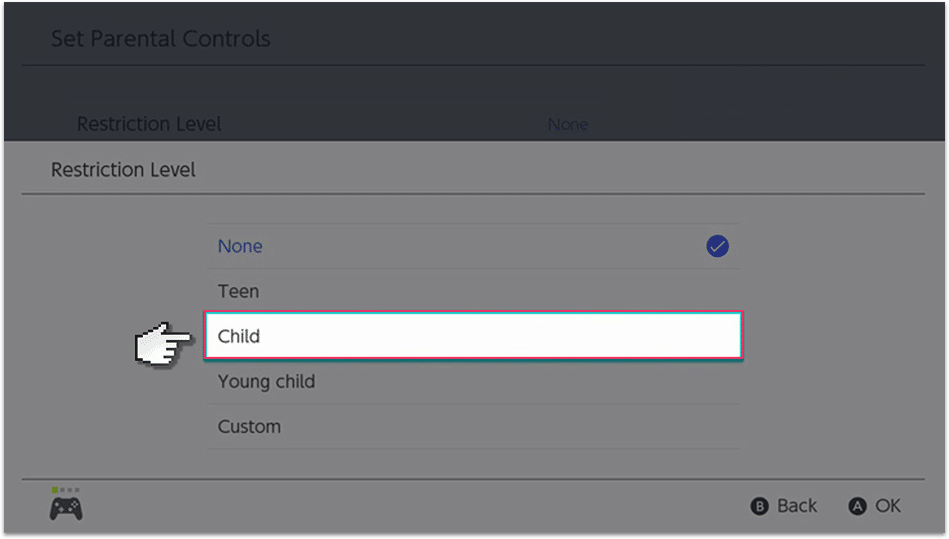Open the dimmed Restriction Level setting row
This screenshot has height=539, width=949.
click(150, 124)
